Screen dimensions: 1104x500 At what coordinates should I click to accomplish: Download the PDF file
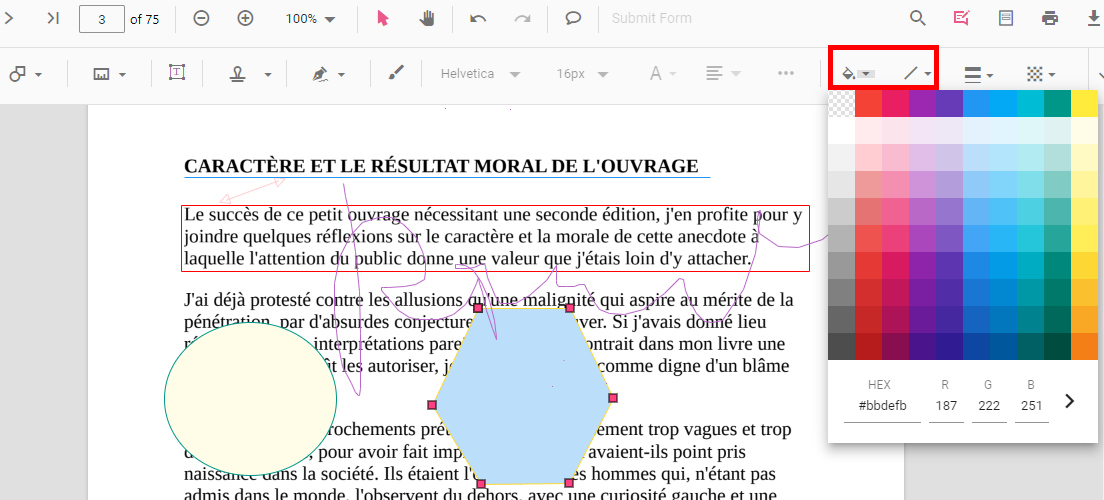click(x=1093, y=18)
